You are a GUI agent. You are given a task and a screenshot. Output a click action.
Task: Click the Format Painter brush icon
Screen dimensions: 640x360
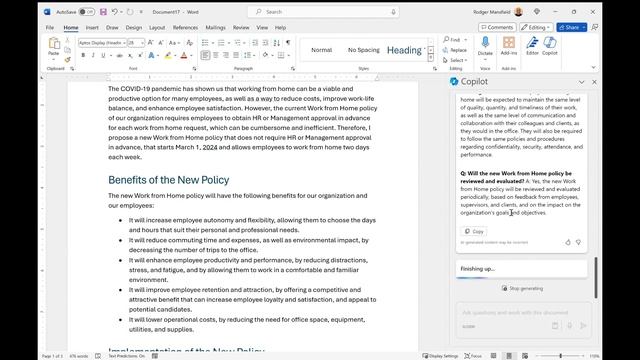point(67,60)
